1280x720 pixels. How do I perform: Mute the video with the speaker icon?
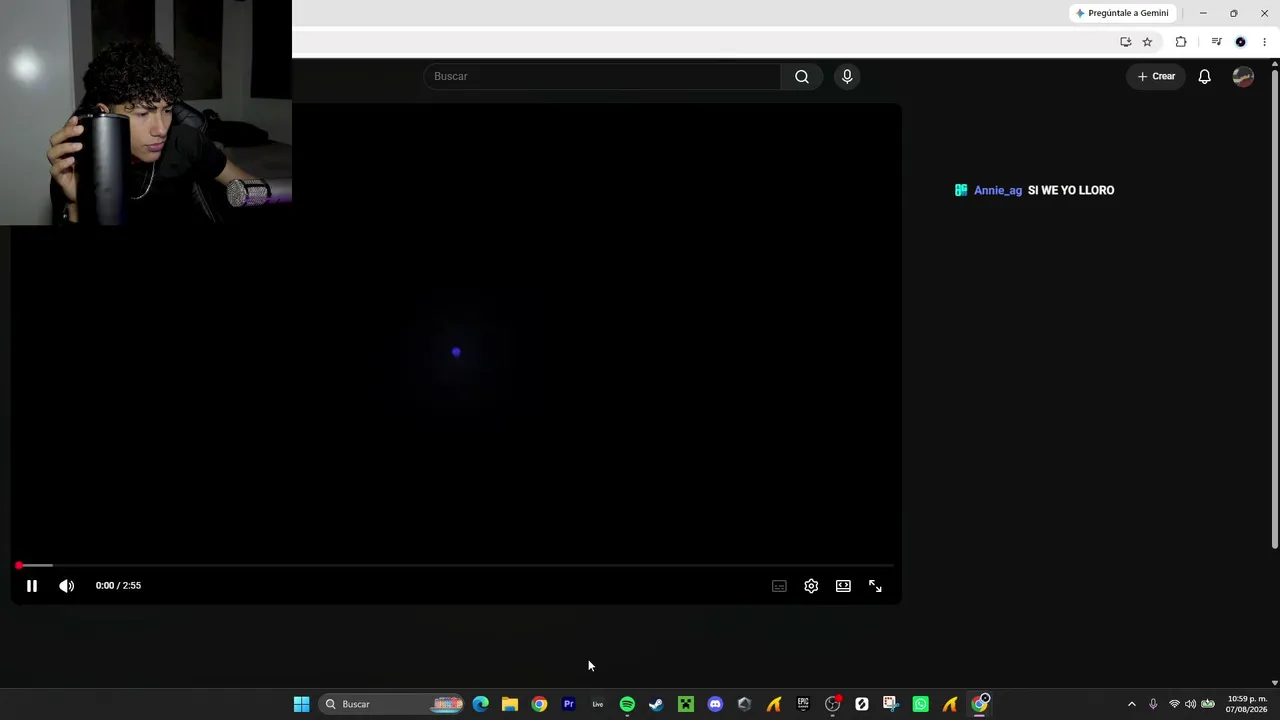point(66,586)
